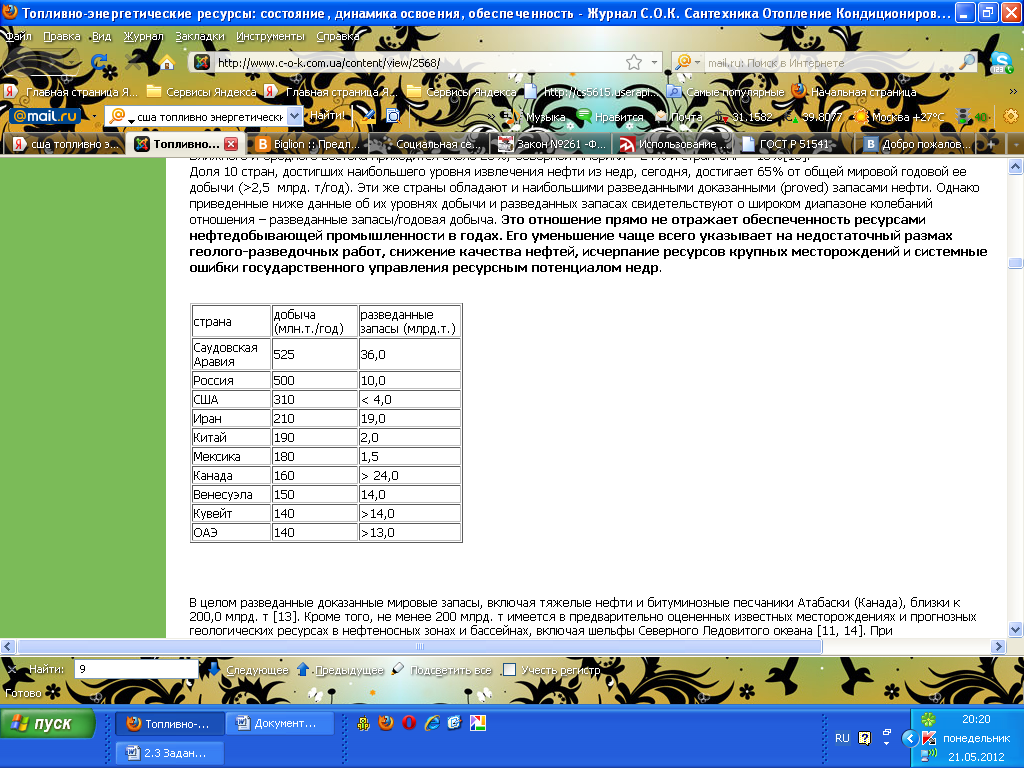Screen dimensions: 1024x768
Task: Open Начальная страница bookmark
Action: point(854,91)
